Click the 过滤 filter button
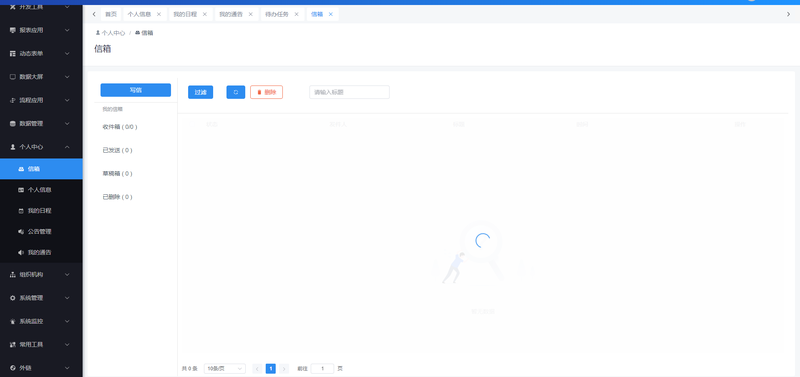This screenshot has width=800, height=377. tap(201, 92)
